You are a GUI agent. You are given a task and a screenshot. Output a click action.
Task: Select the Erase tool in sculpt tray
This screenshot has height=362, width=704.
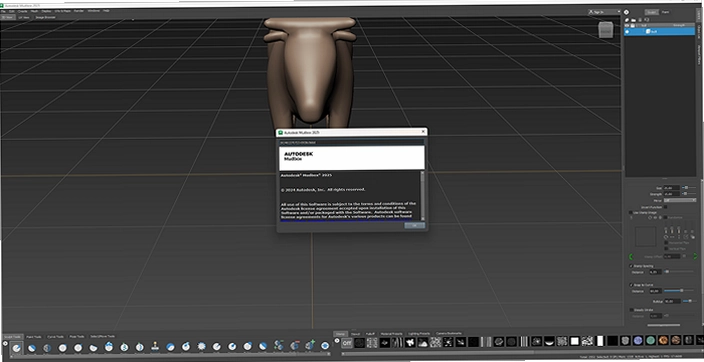[310, 345]
